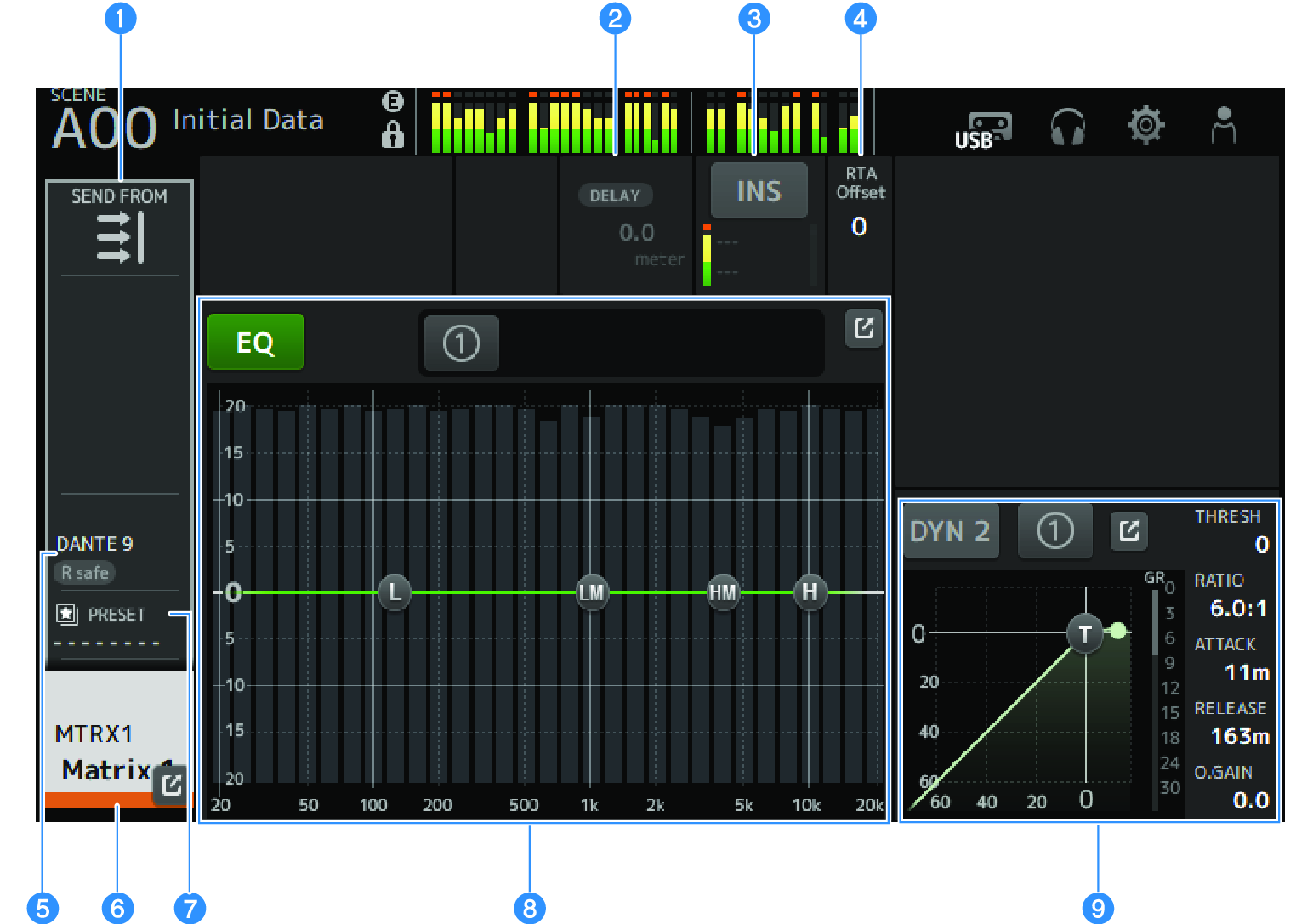The image size is (1296, 924).
Task: Select the LM band handle on EQ
Action: (591, 592)
